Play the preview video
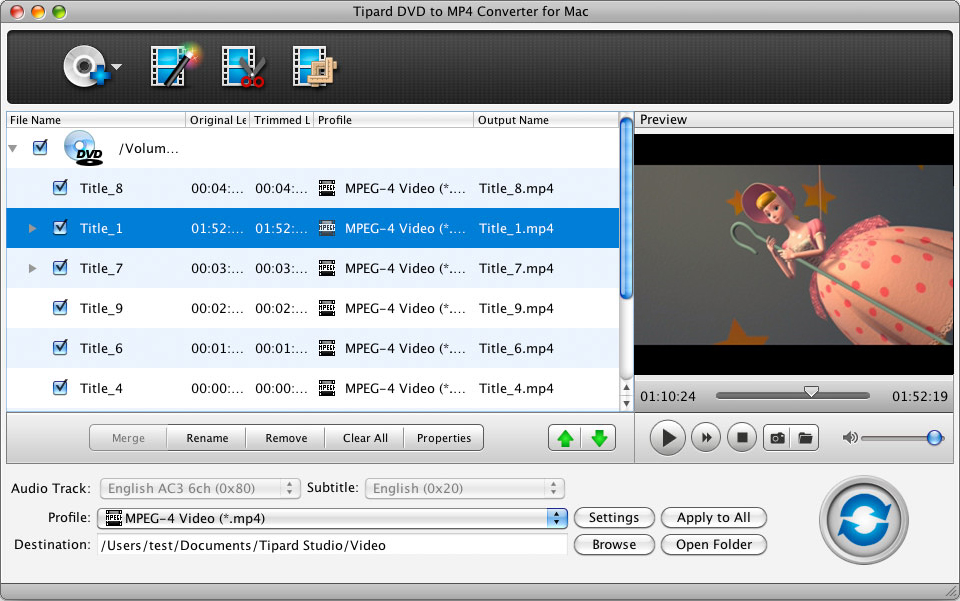 point(667,438)
